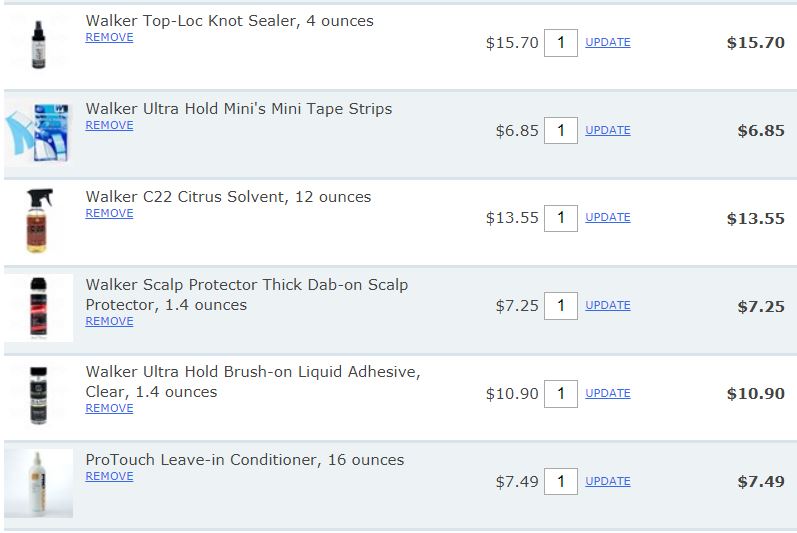This screenshot has height=533, width=797.
Task: Click the ProTouch Leave-in Conditioner thumbnail
Action: coord(39,482)
